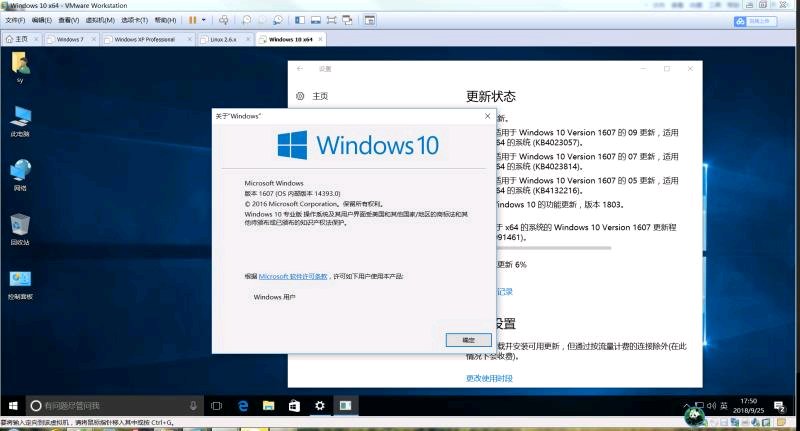Open the 选项卡(T) menu
800x431 pixels.
[134, 20]
